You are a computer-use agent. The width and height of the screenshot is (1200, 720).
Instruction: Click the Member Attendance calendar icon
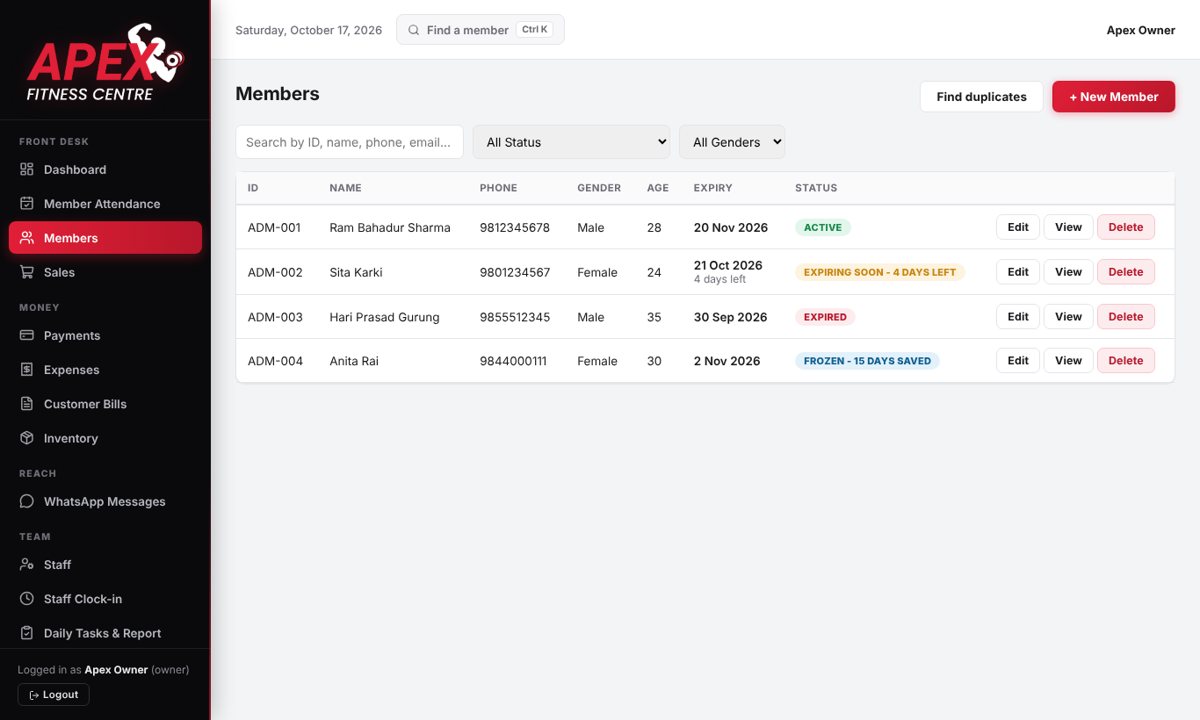tap(27, 204)
